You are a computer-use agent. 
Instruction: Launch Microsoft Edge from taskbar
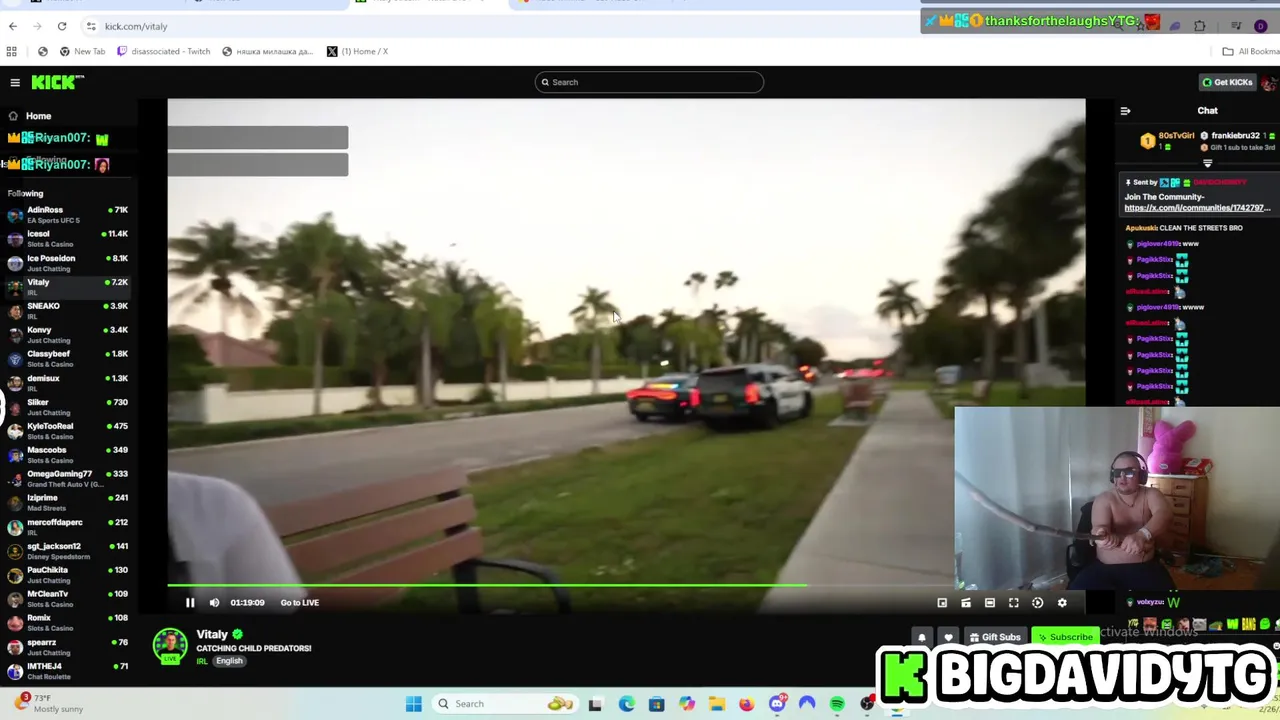pyautogui.click(x=626, y=704)
